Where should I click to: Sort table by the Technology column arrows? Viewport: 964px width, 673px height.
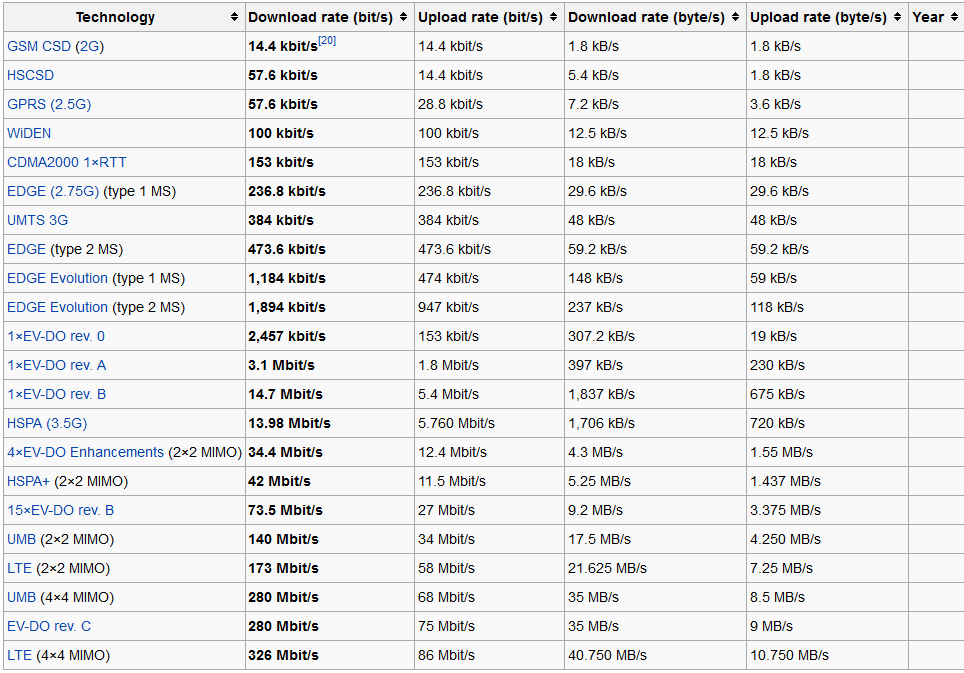pos(234,17)
